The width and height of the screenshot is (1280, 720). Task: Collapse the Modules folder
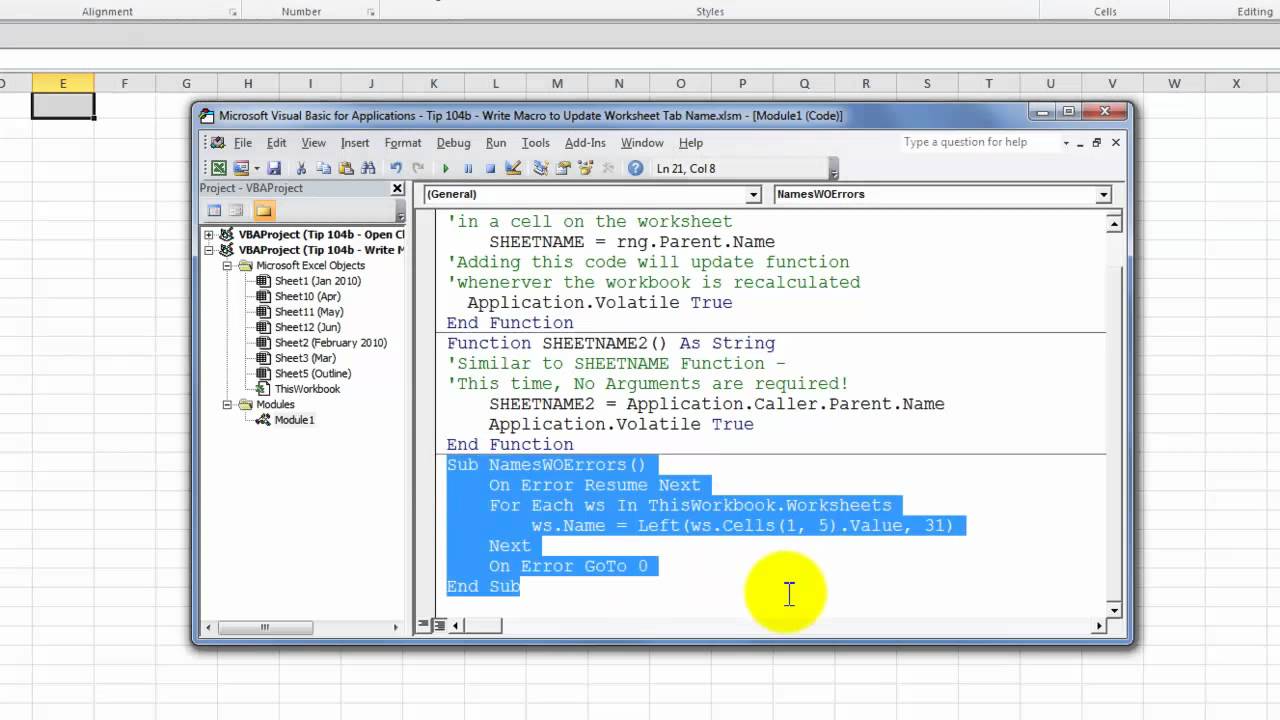click(x=227, y=405)
